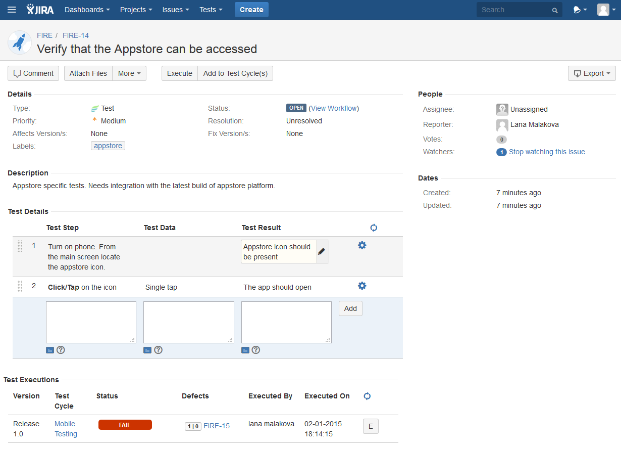The image size is (621, 450).
Task: Open the user profile avatar menu
Action: point(606,10)
